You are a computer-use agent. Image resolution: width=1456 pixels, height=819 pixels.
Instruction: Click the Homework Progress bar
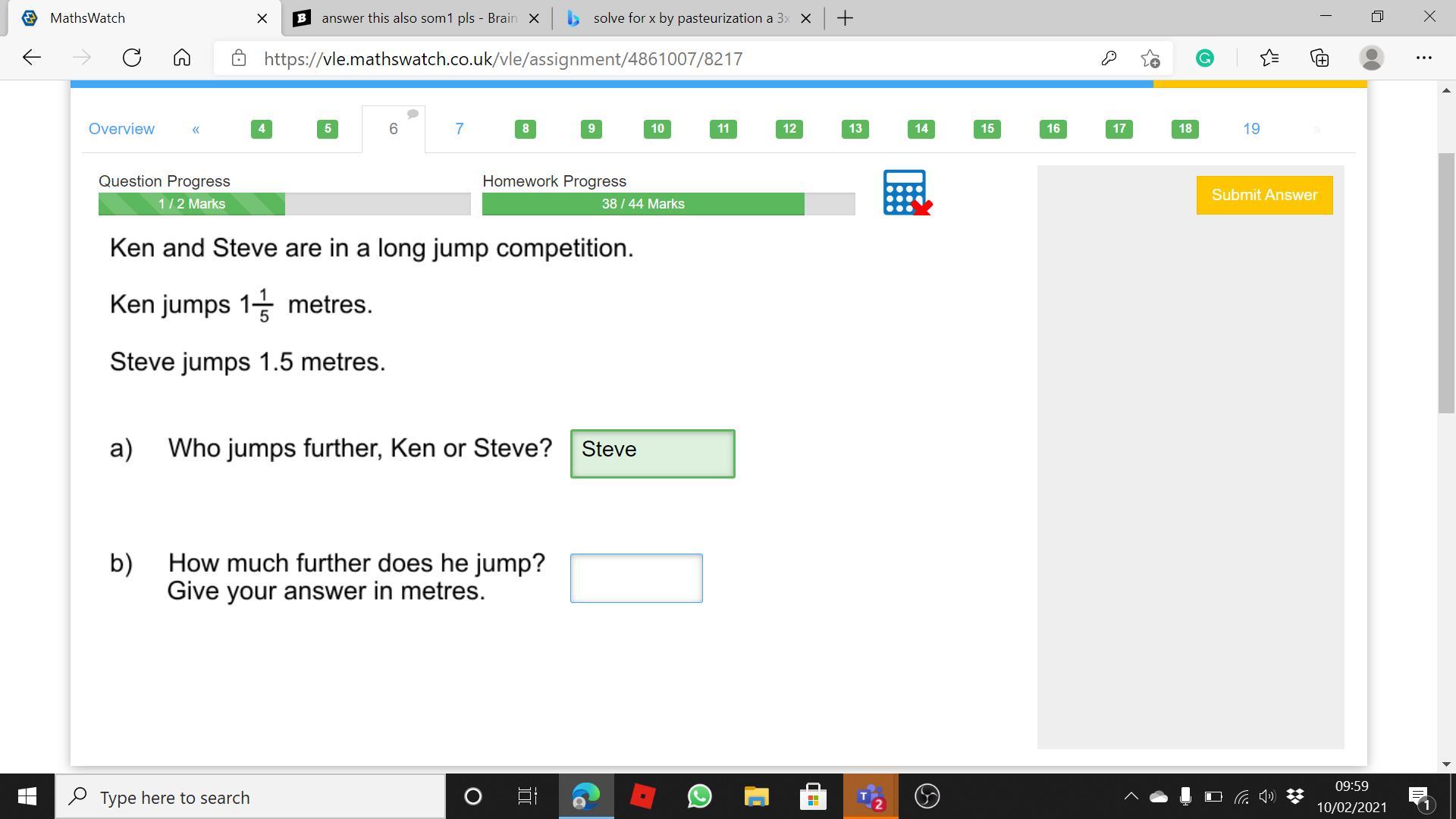pos(668,204)
